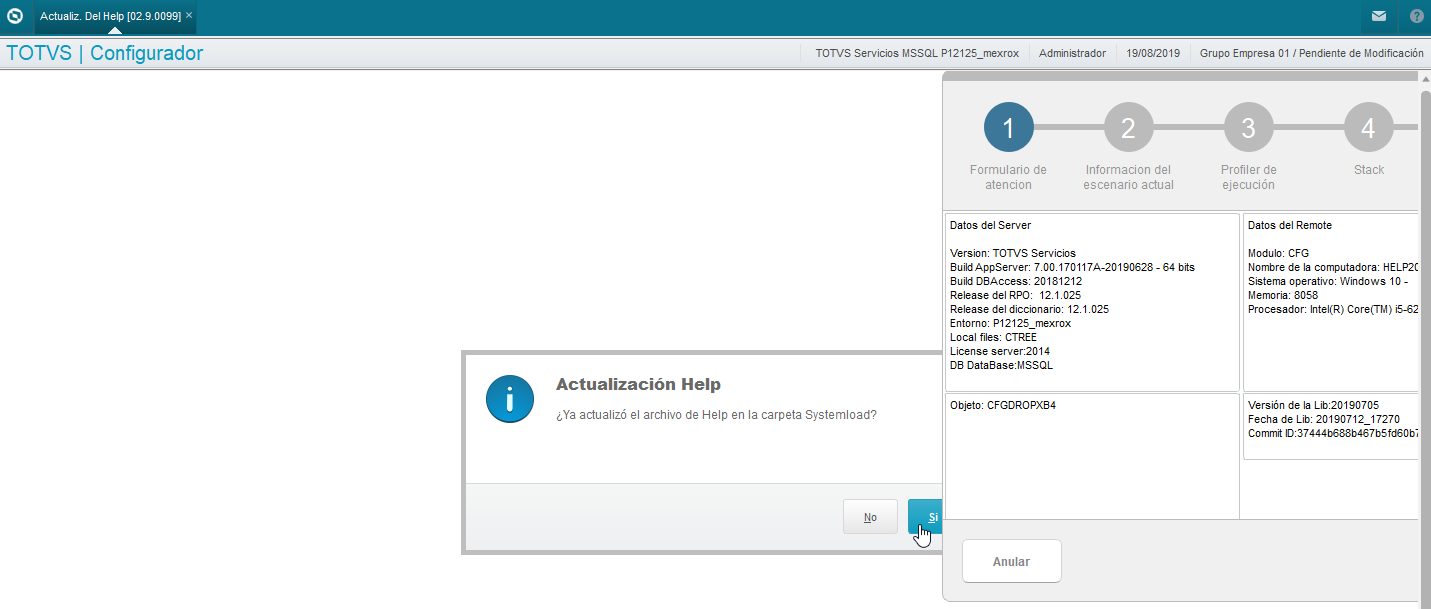The image size is (1431, 609).
Task: Click the Datos del Remote heading
Action: tap(1290, 225)
